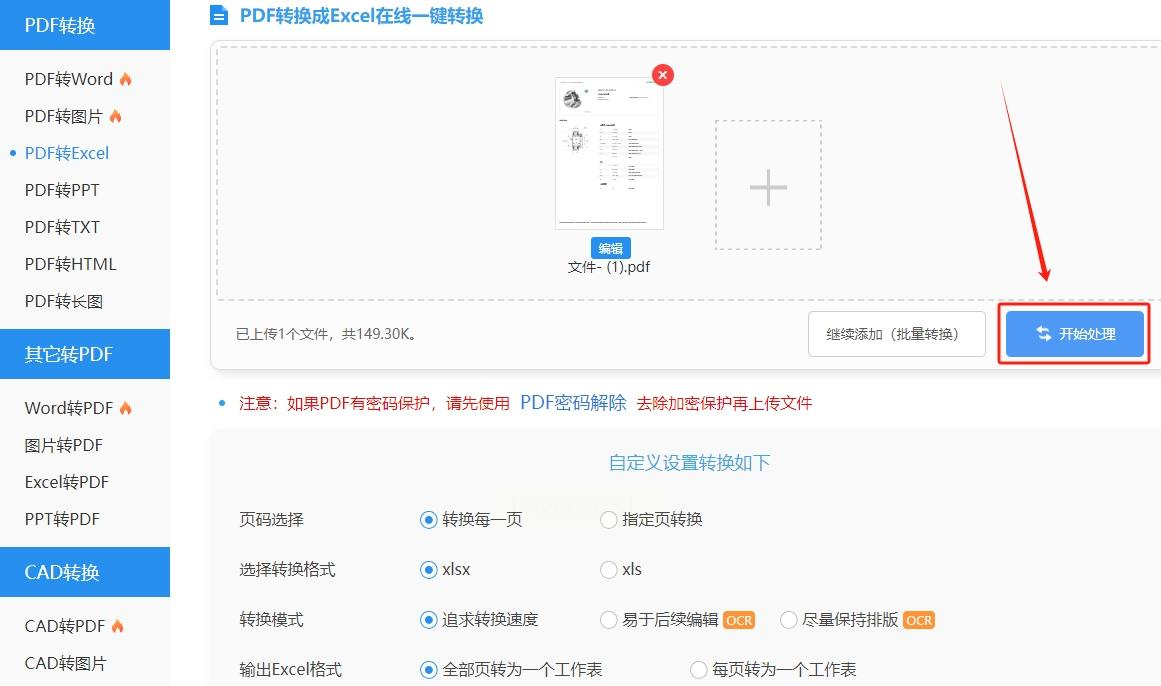Open PDF转PPT in the sidebar
Screen dimensions: 1161x686
(62, 190)
